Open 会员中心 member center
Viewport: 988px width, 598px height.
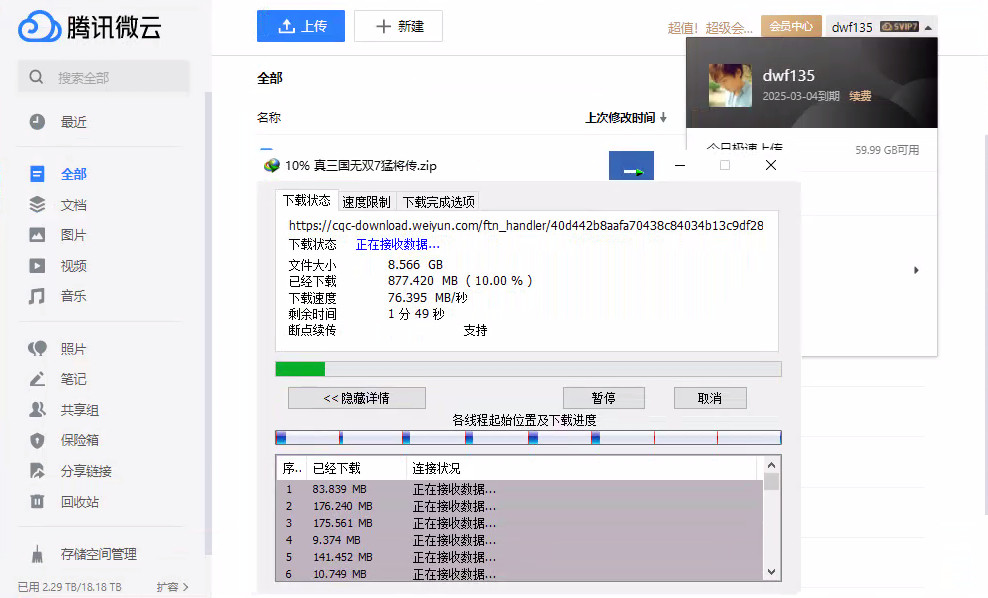point(791,26)
